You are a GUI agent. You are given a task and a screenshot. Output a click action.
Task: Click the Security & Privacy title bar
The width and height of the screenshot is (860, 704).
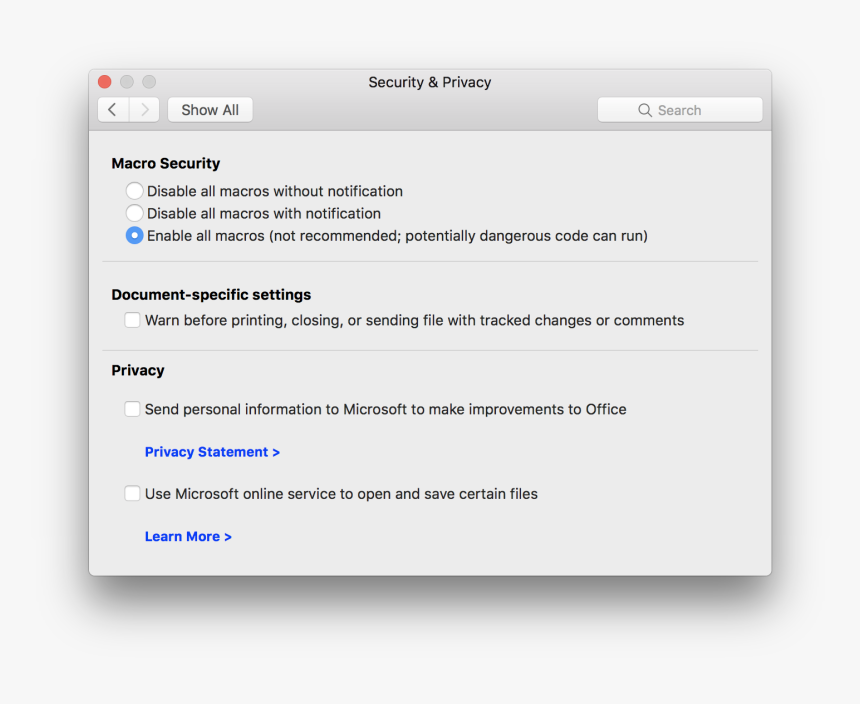pos(430,82)
